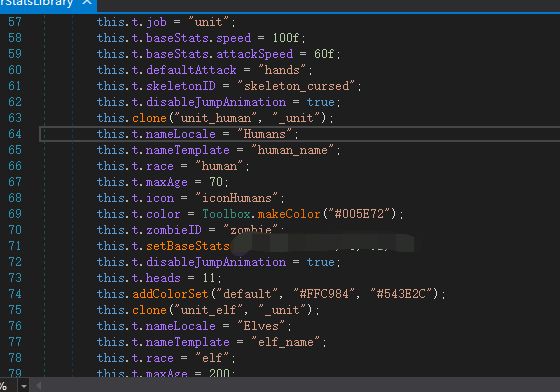
Task: Click the "hands" string value
Action: [282, 70]
